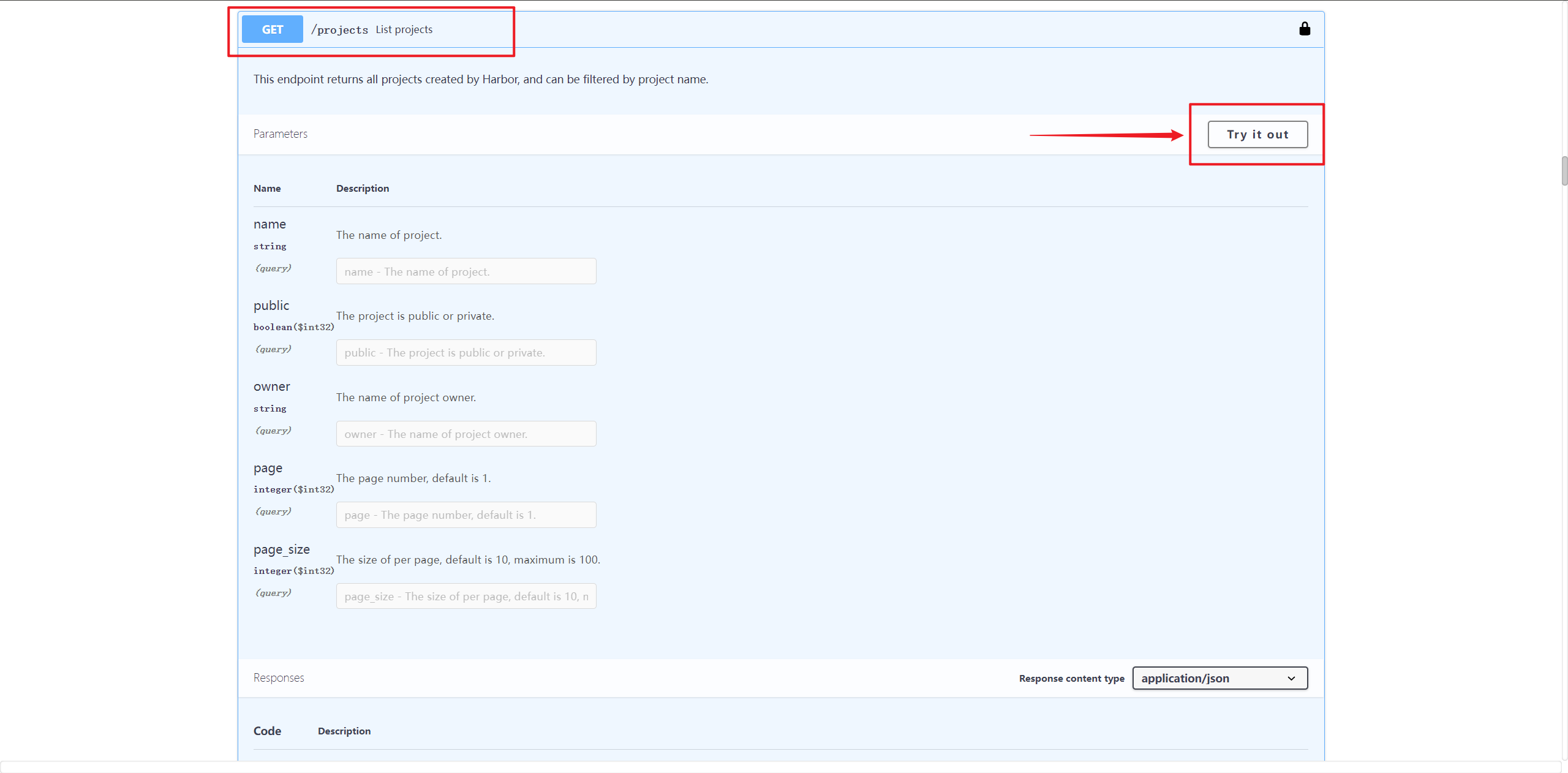This screenshot has height=773, width=1568.
Task: Click the public parameter input field
Action: click(466, 353)
